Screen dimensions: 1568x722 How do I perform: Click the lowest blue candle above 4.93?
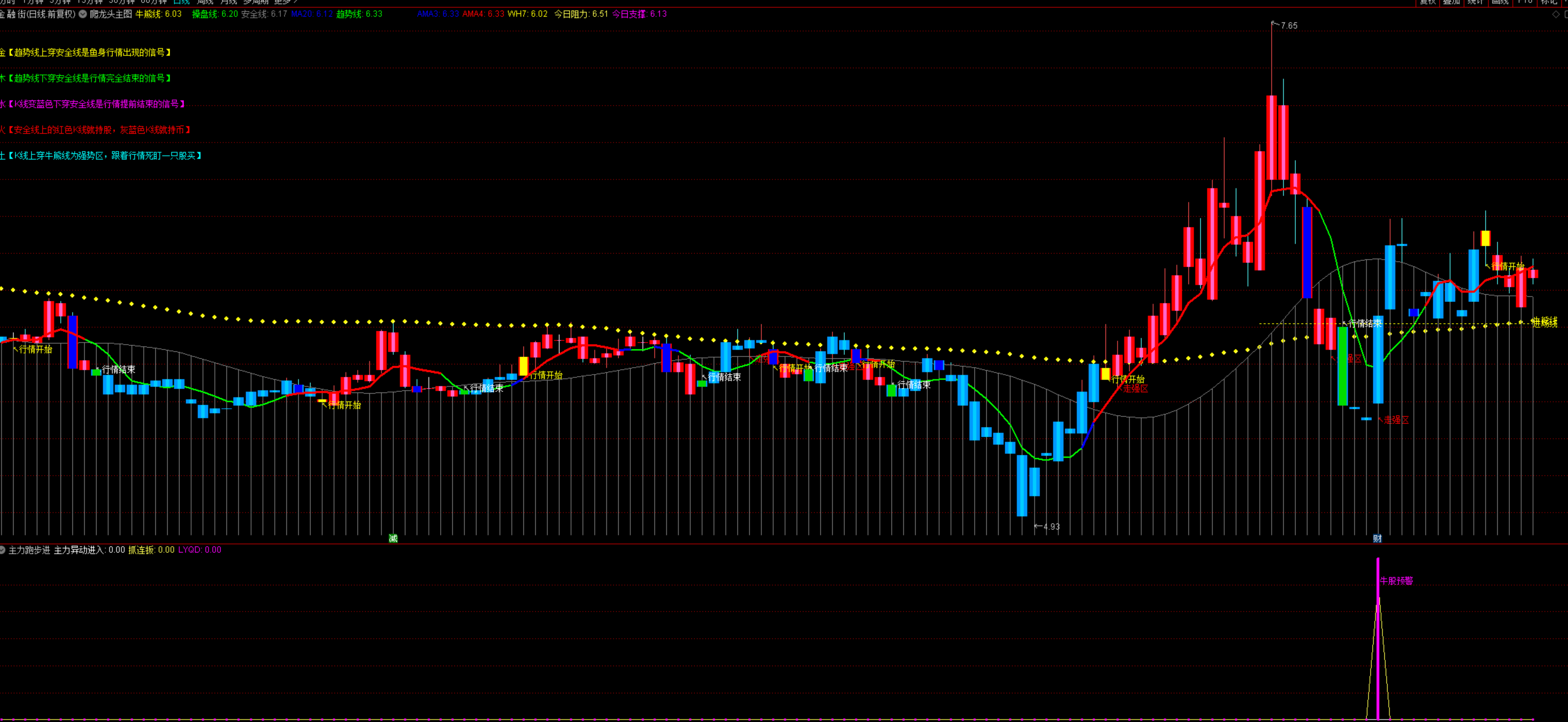1022,485
